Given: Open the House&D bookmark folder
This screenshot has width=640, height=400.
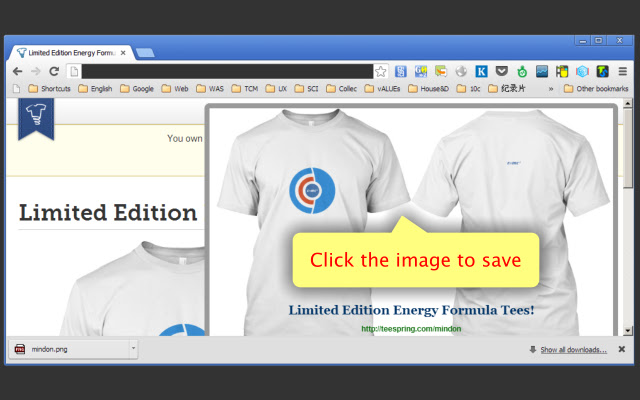Looking at the screenshot, I should pyautogui.click(x=429, y=89).
